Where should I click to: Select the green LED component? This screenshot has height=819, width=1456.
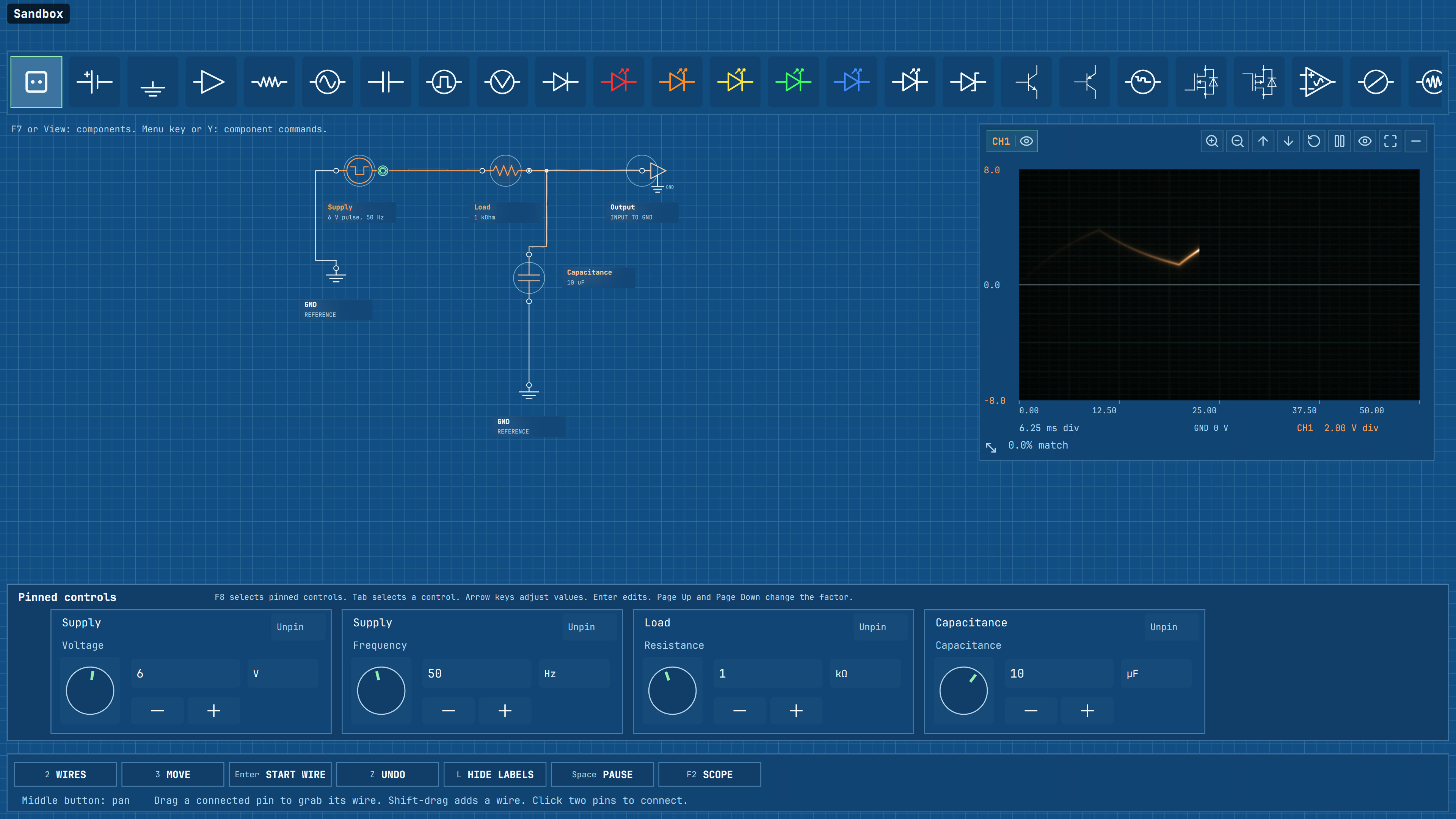(793, 82)
